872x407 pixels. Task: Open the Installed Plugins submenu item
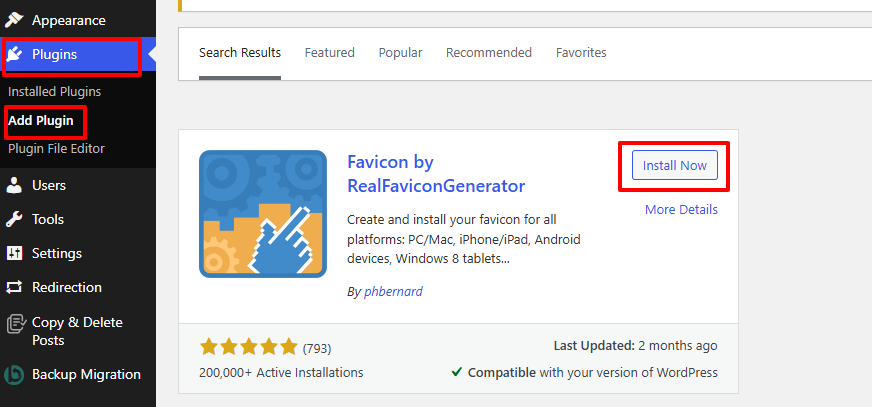coord(54,91)
